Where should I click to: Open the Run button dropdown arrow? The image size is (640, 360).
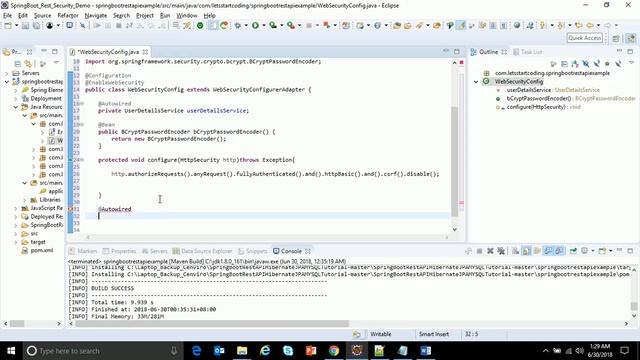click(x=263, y=25)
